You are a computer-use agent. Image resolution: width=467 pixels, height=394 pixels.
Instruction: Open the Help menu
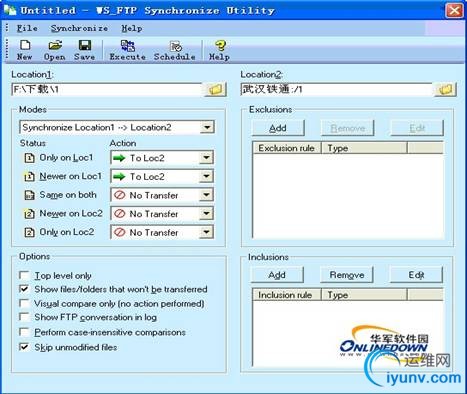click(132, 28)
